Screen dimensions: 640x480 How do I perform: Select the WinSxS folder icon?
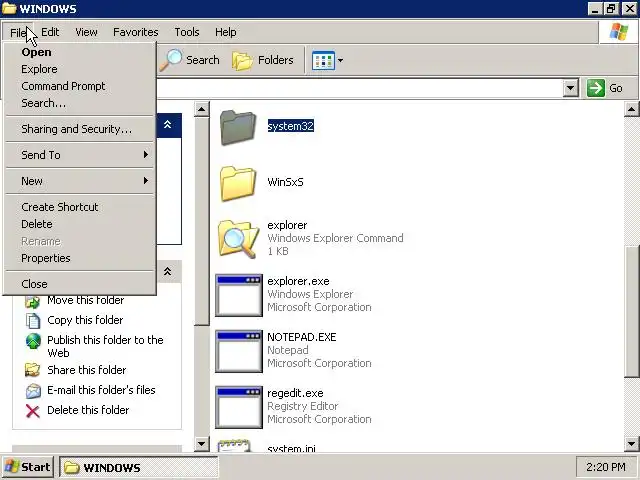click(x=238, y=183)
